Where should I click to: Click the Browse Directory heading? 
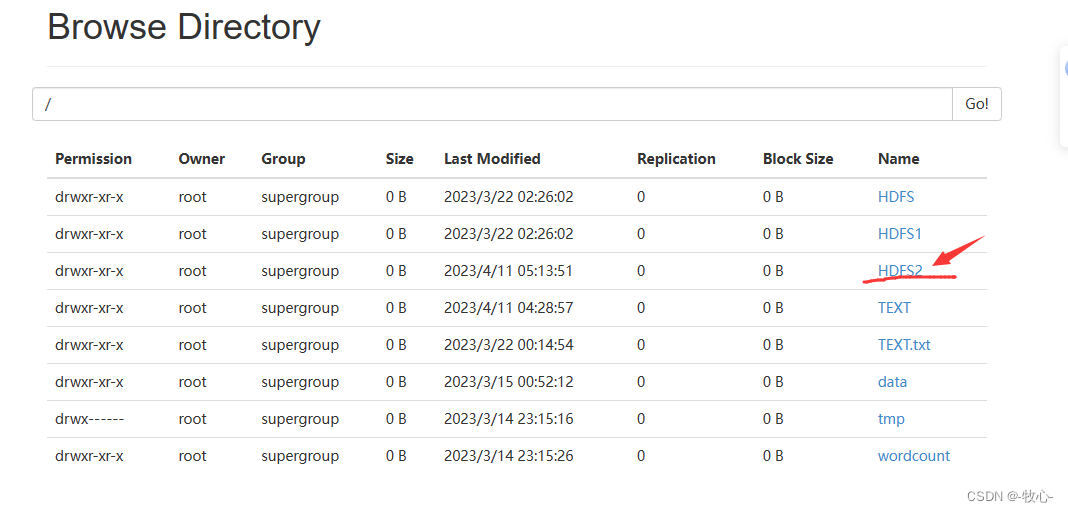click(184, 28)
